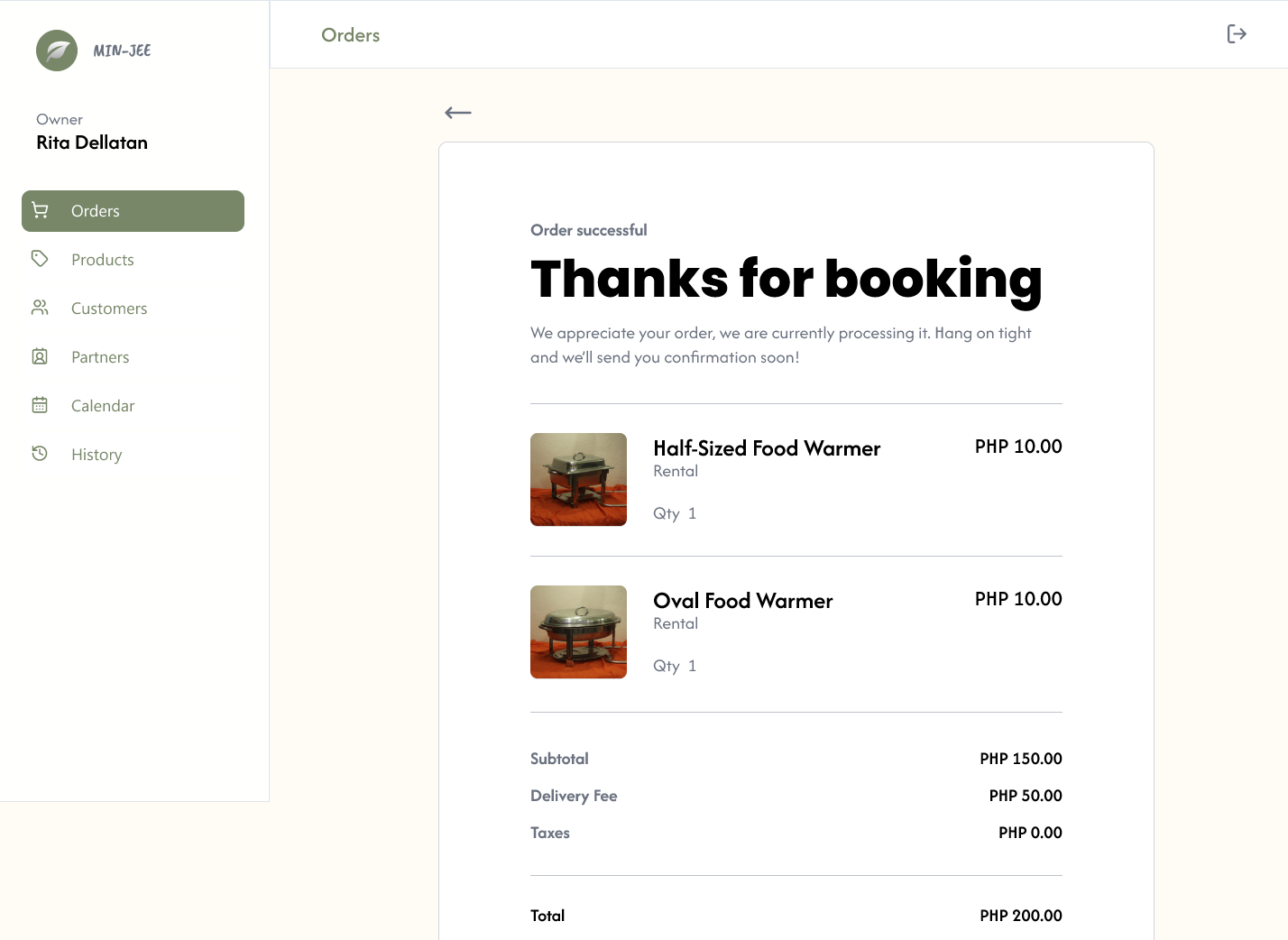
Task: Click the Min-Jee leaf logo
Action: [x=57, y=51]
